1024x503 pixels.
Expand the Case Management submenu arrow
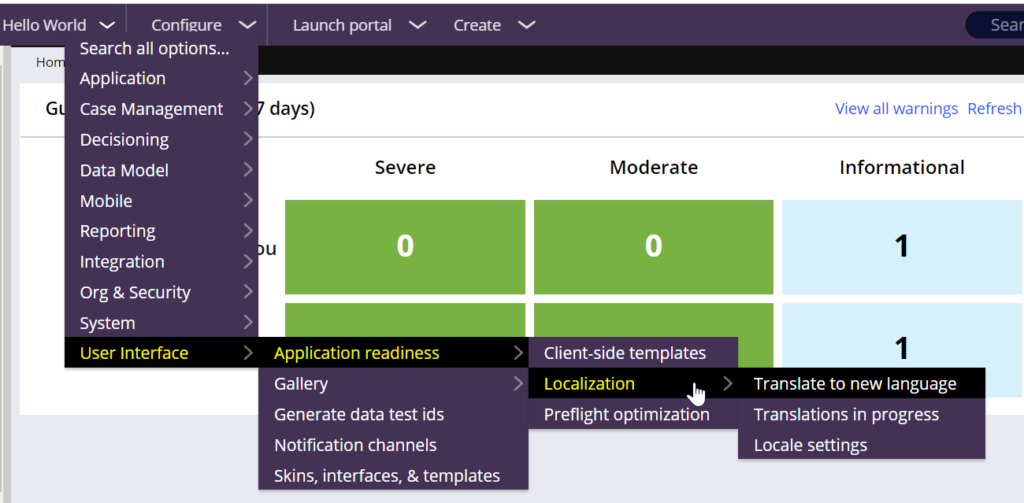point(248,109)
